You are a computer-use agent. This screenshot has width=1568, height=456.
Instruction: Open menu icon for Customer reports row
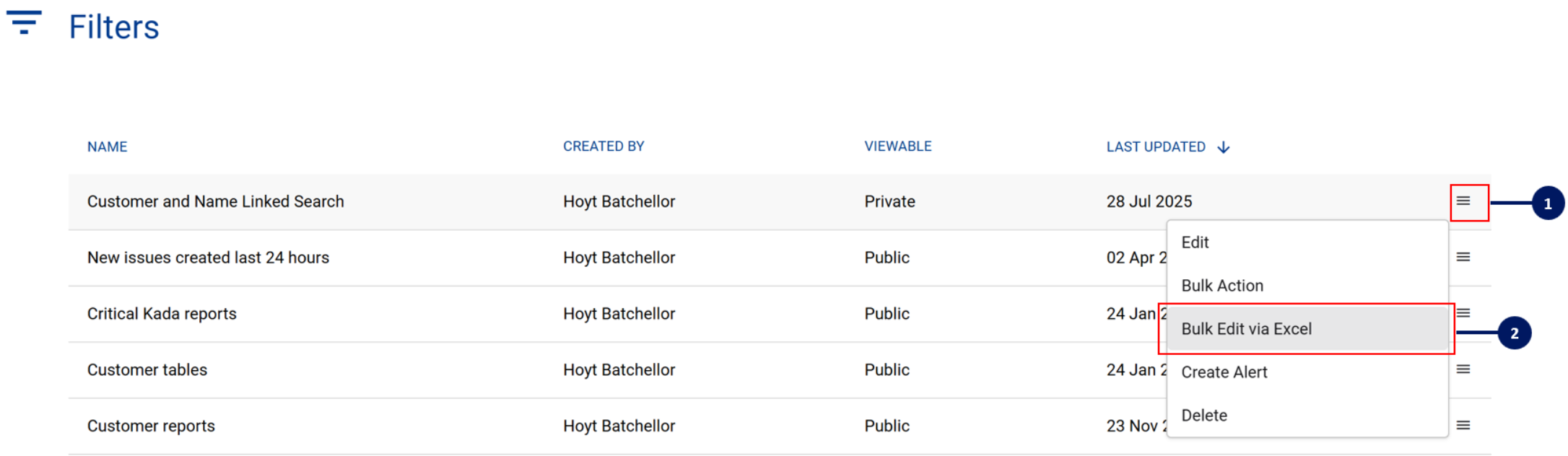[x=1463, y=426]
